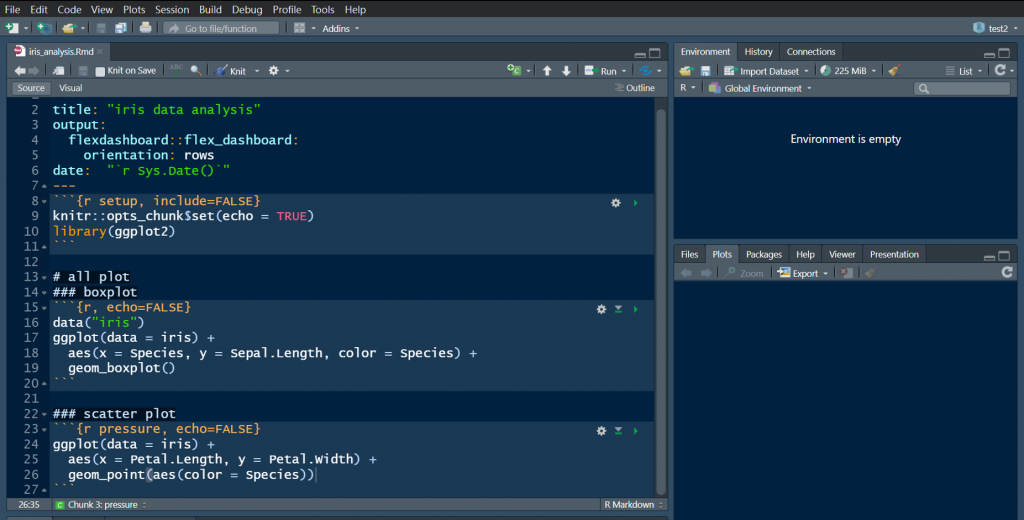Click the New File icon in main toolbar

[12, 28]
